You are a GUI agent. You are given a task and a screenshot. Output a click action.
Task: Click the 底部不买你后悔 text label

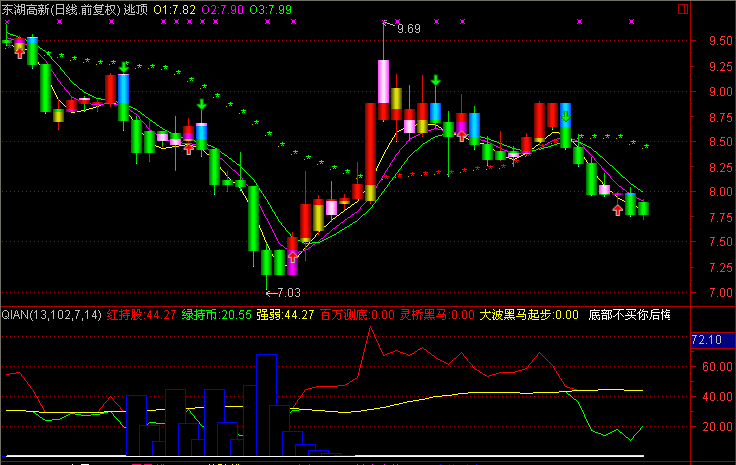point(629,315)
